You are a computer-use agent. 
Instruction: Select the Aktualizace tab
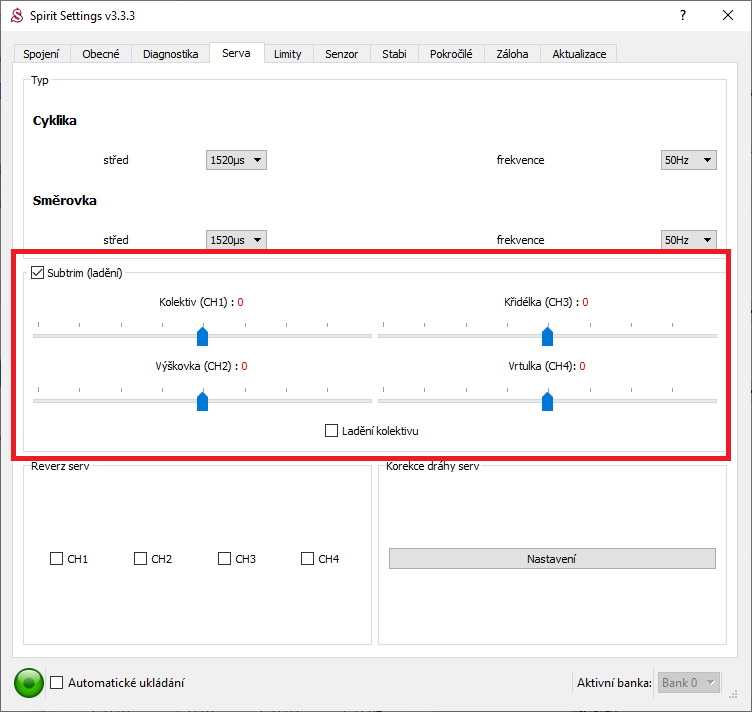coord(579,54)
